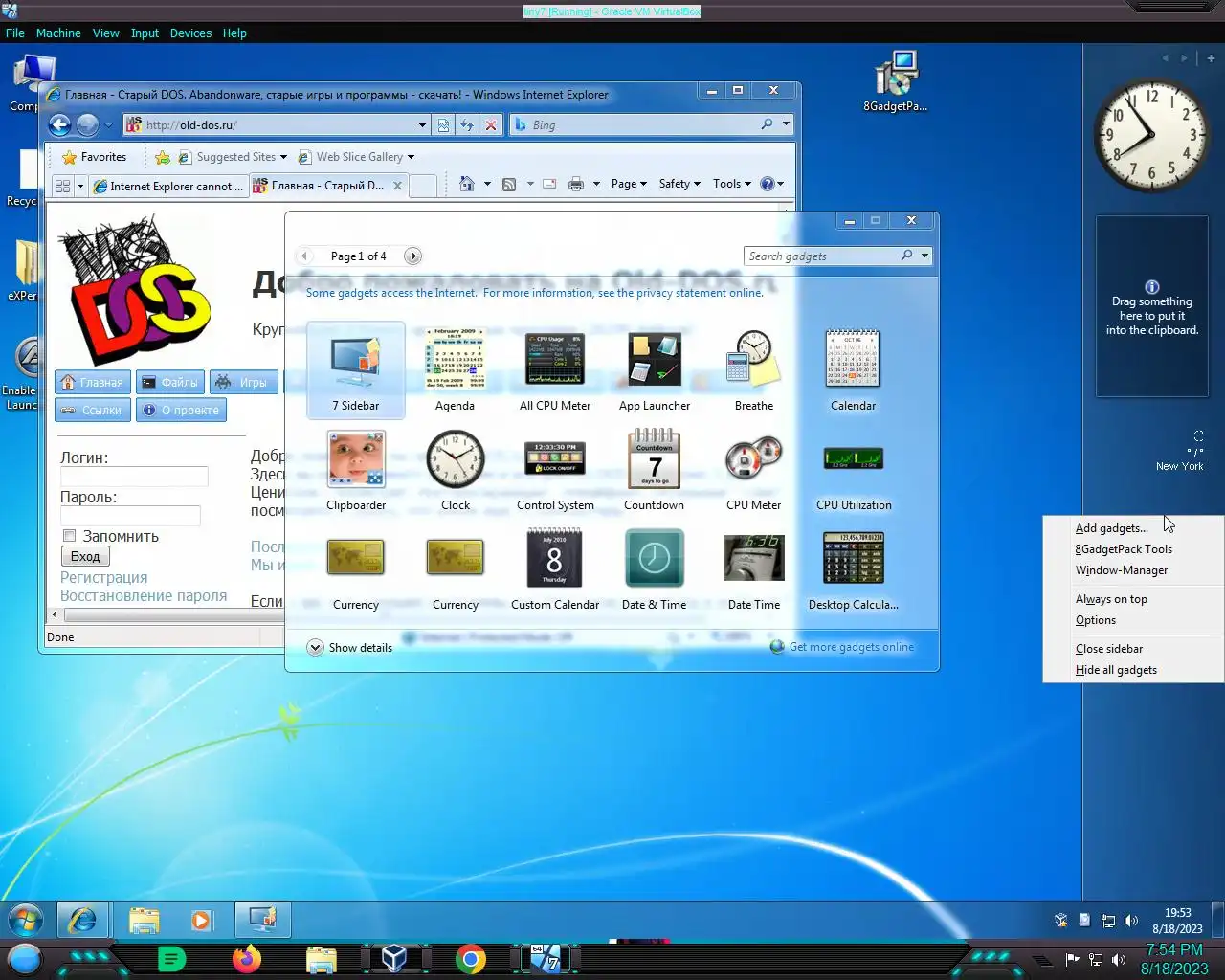Open the VirtualBox Machine menu
The height and width of the screenshot is (980, 1225).
[58, 33]
